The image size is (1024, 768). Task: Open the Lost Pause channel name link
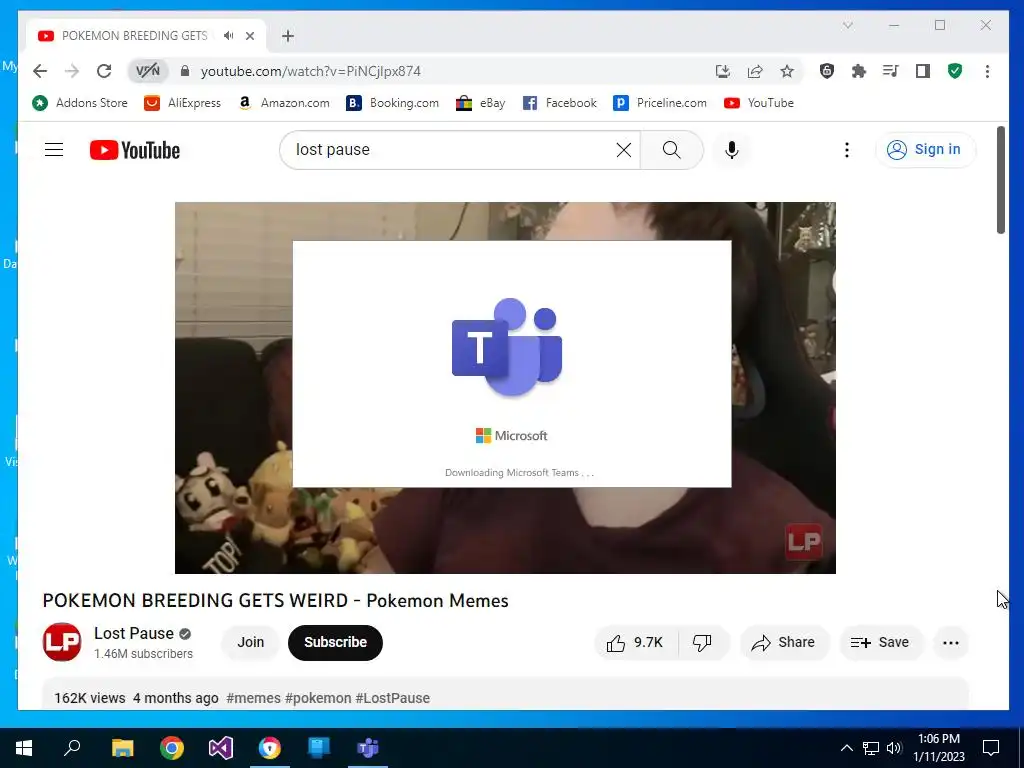coord(134,633)
